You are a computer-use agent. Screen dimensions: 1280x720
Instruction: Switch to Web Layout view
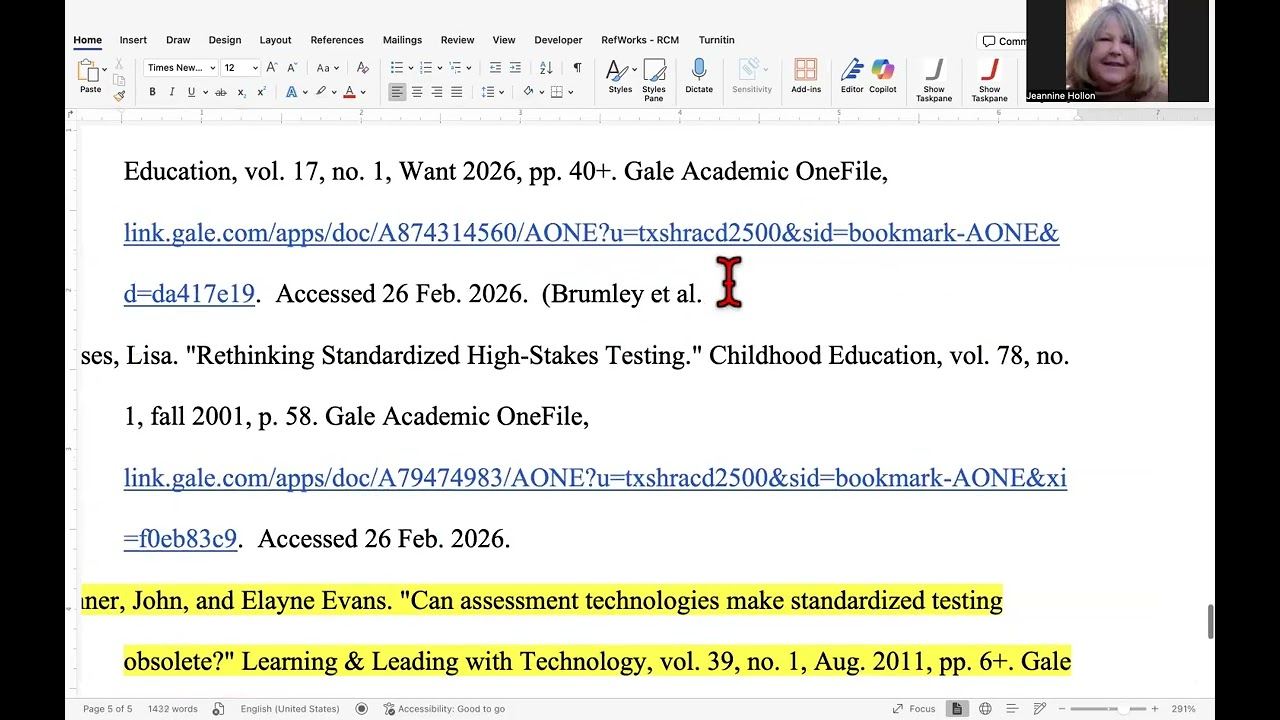985,709
